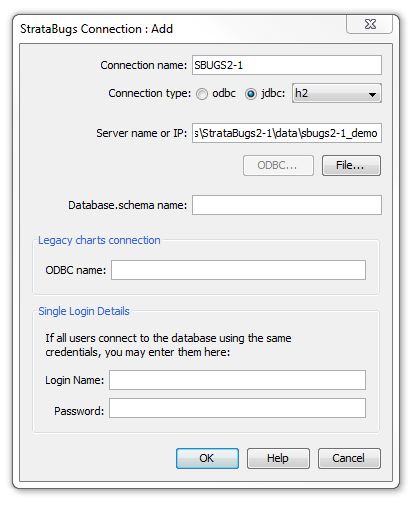Viewport: 416px width, 505px height.
Task: Open the h2 jdbc driver dropdown
Action: click(x=337, y=93)
